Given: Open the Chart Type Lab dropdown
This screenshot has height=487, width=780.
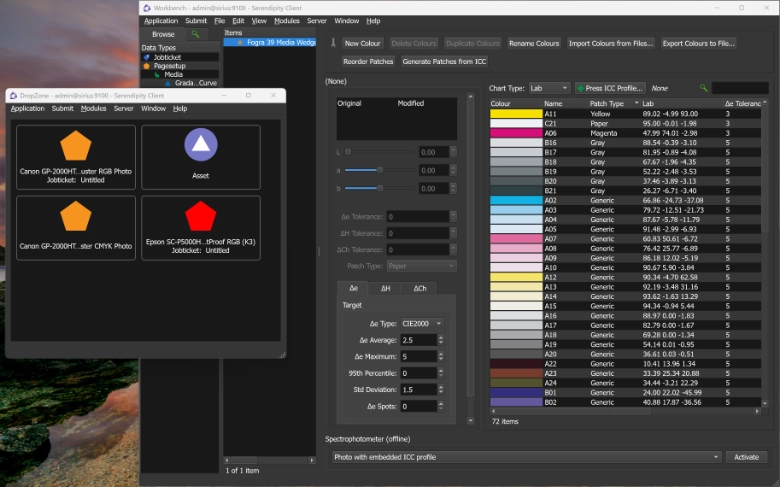Looking at the screenshot, I should (549, 88).
